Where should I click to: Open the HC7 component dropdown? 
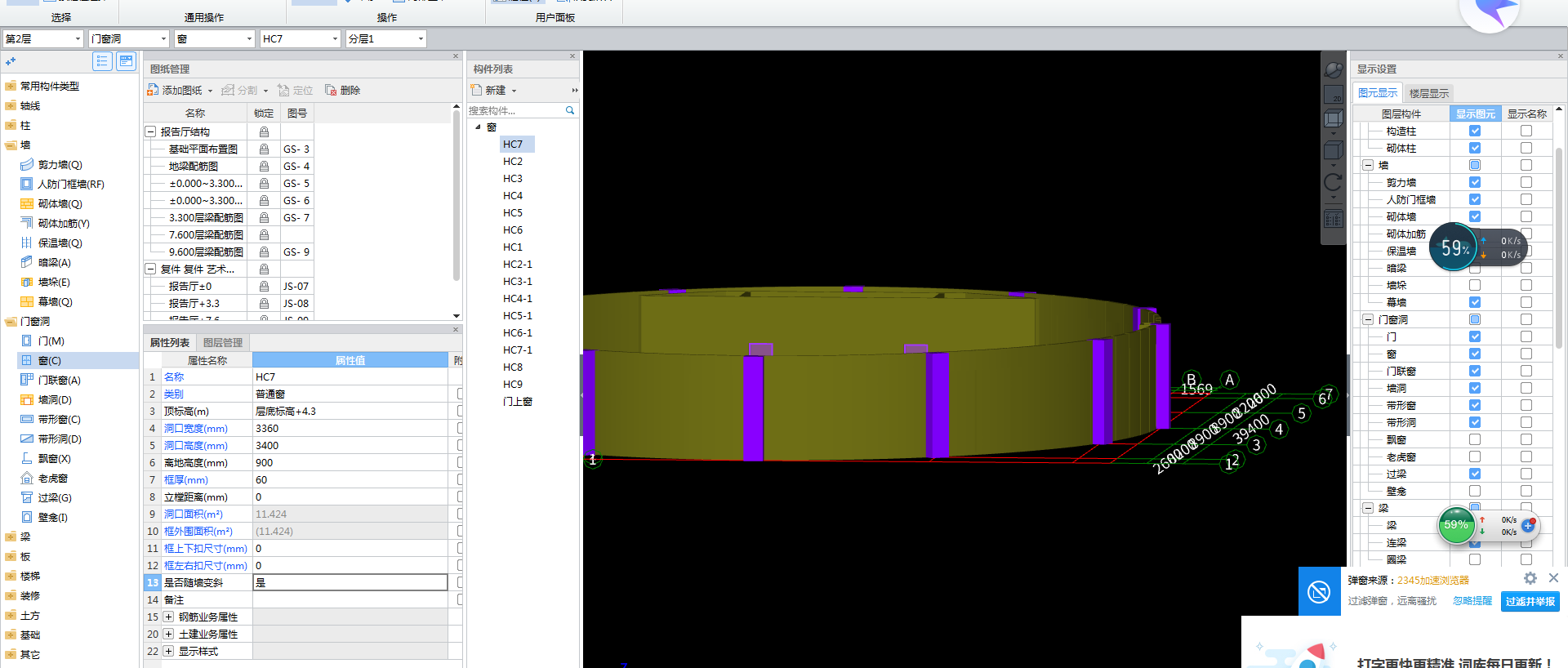[x=300, y=38]
